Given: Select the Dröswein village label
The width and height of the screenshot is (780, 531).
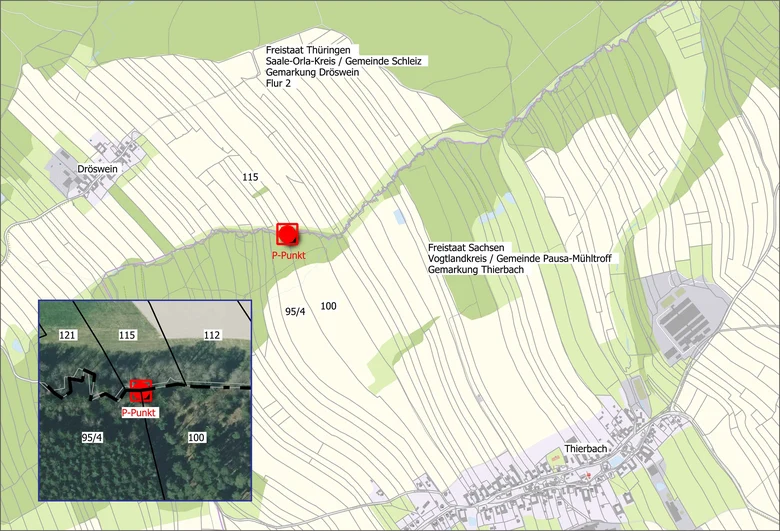Looking at the screenshot, I should (98, 169).
